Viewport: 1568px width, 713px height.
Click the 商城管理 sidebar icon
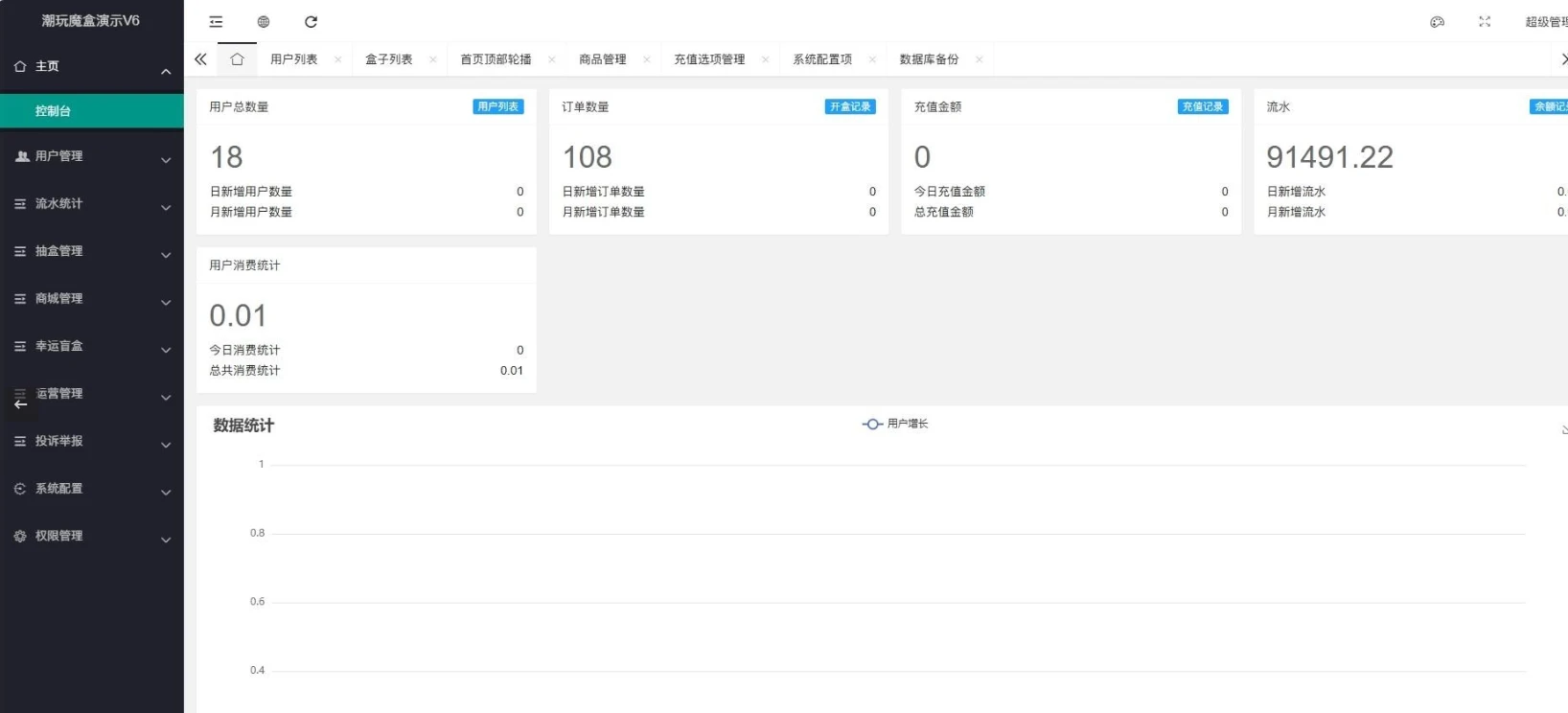pyautogui.click(x=20, y=298)
